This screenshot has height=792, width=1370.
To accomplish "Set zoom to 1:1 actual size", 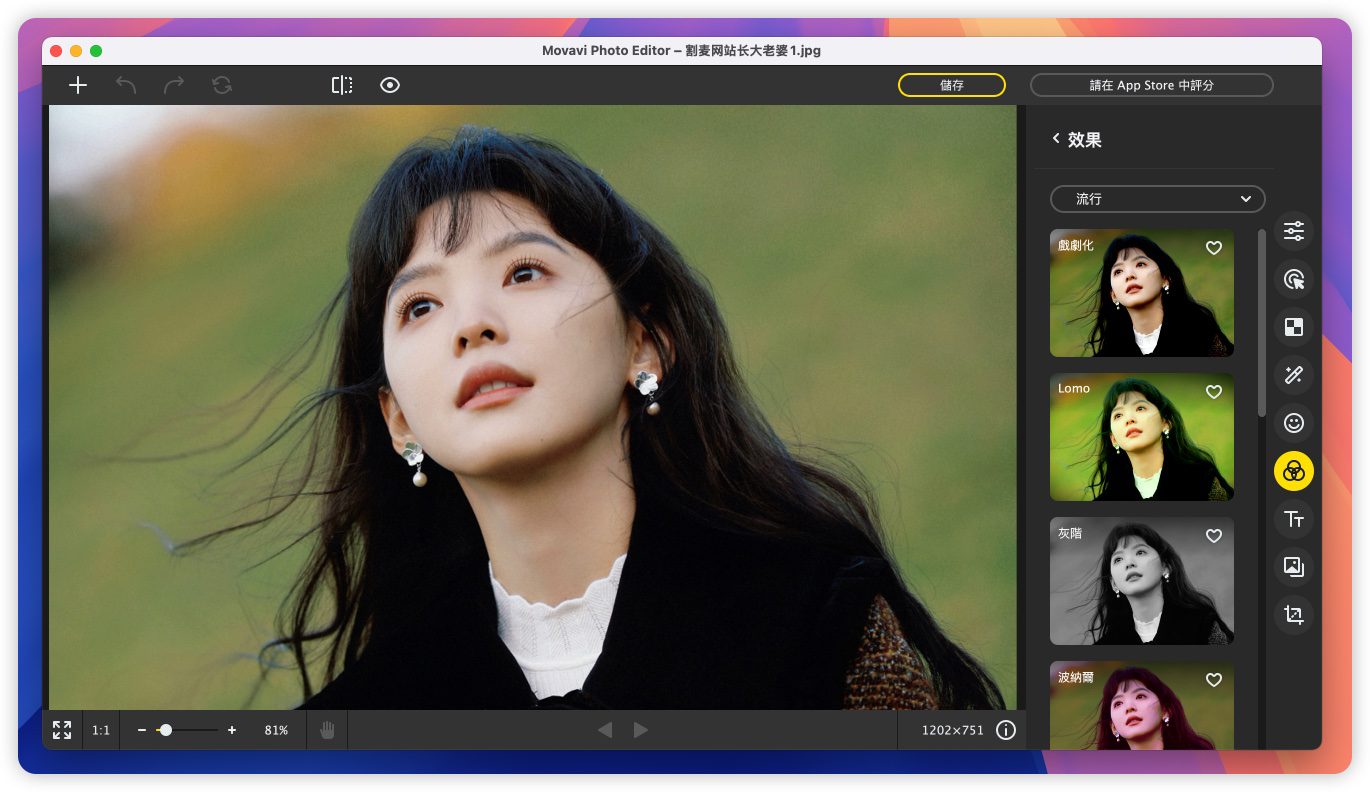I will [x=101, y=730].
